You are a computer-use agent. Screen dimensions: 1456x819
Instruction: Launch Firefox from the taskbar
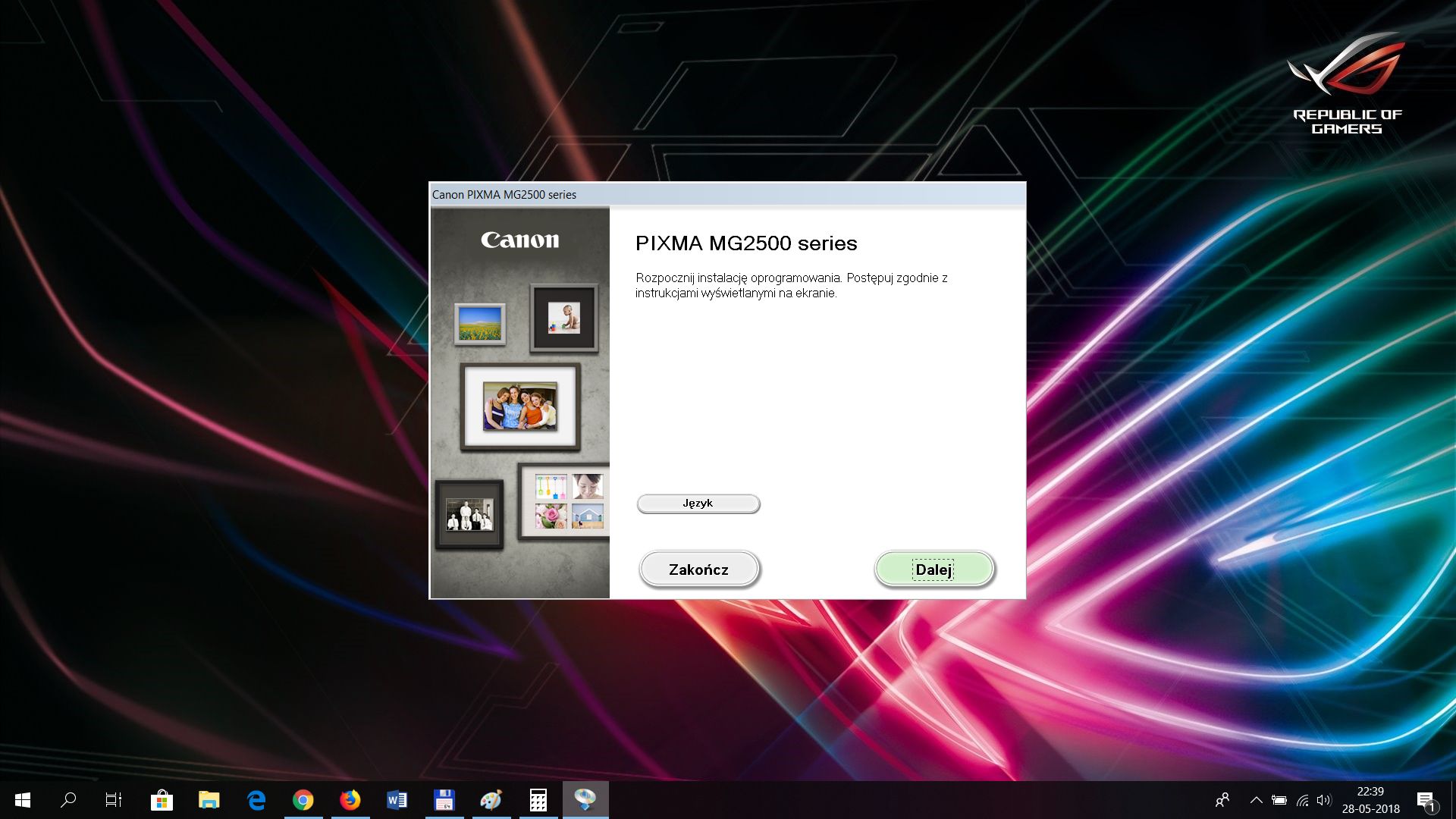[351, 800]
